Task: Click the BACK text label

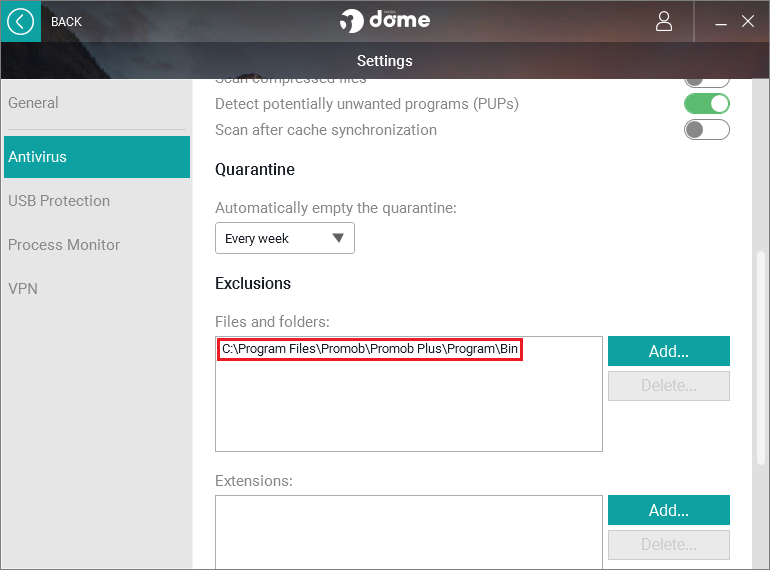Action: (x=66, y=22)
